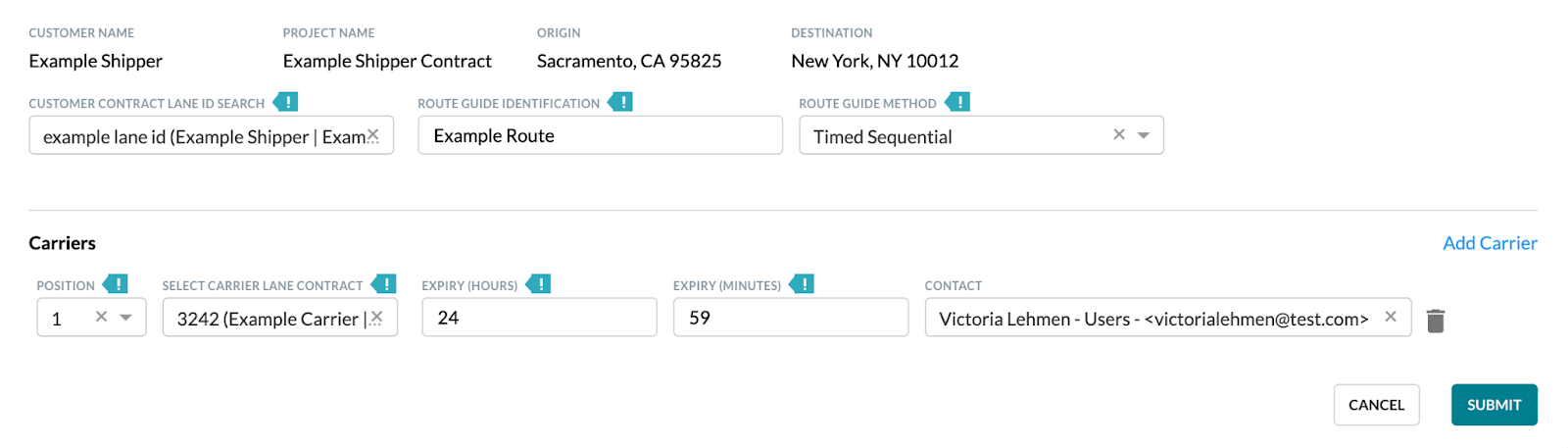The height and width of the screenshot is (448, 1568).
Task: Click the Add Carrier link
Action: click(x=1490, y=243)
